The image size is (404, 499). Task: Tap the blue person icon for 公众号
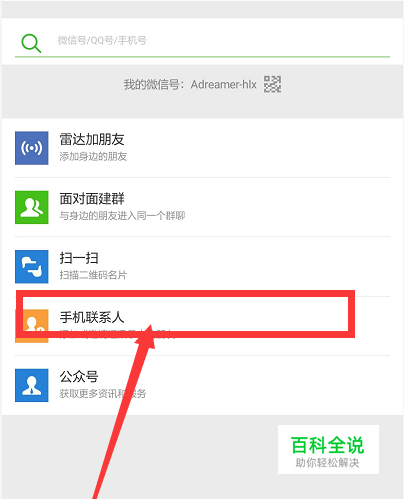click(32, 385)
